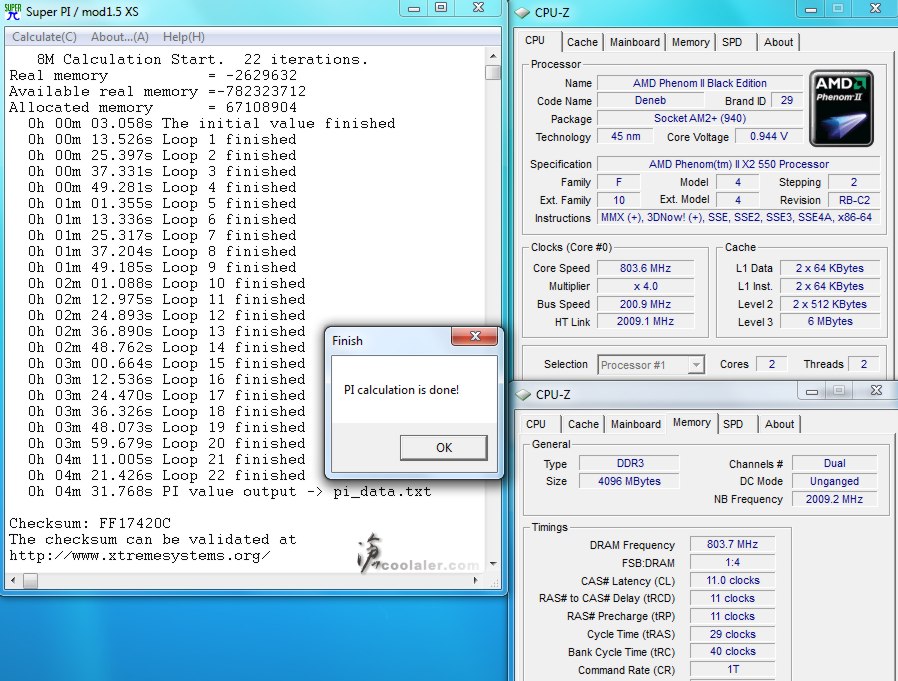
Task: Click the Core Voltage value 0.944 V
Action: pyautogui.click(x=769, y=136)
